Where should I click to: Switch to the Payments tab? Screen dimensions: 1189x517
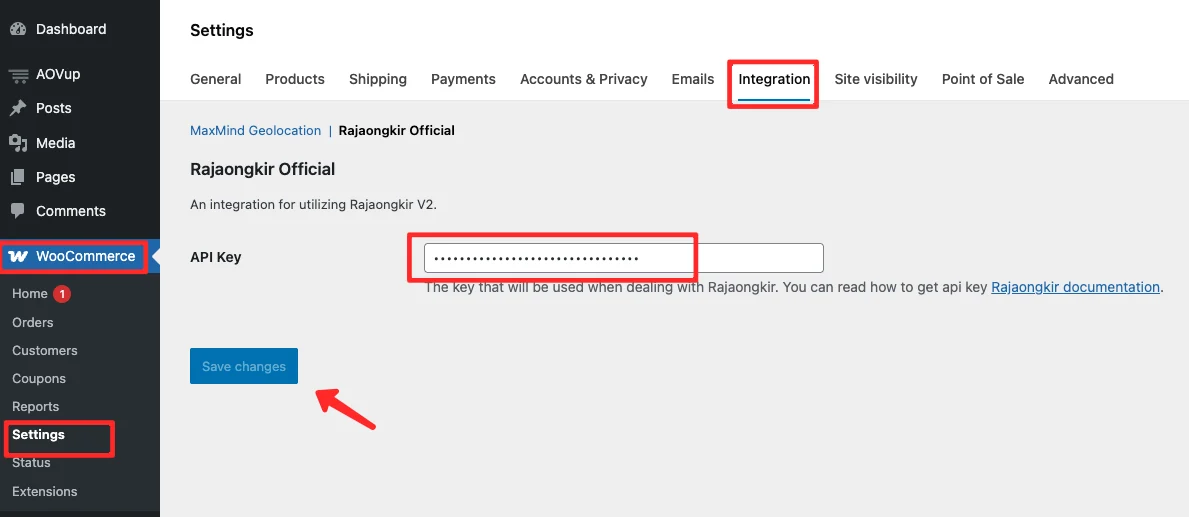(x=463, y=79)
